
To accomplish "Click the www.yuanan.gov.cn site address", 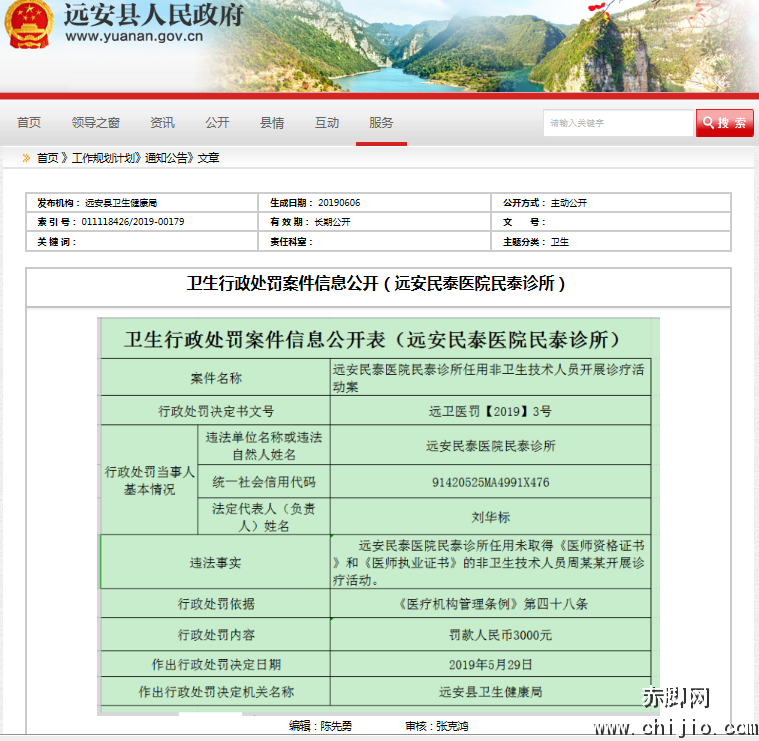I will coord(134,36).
